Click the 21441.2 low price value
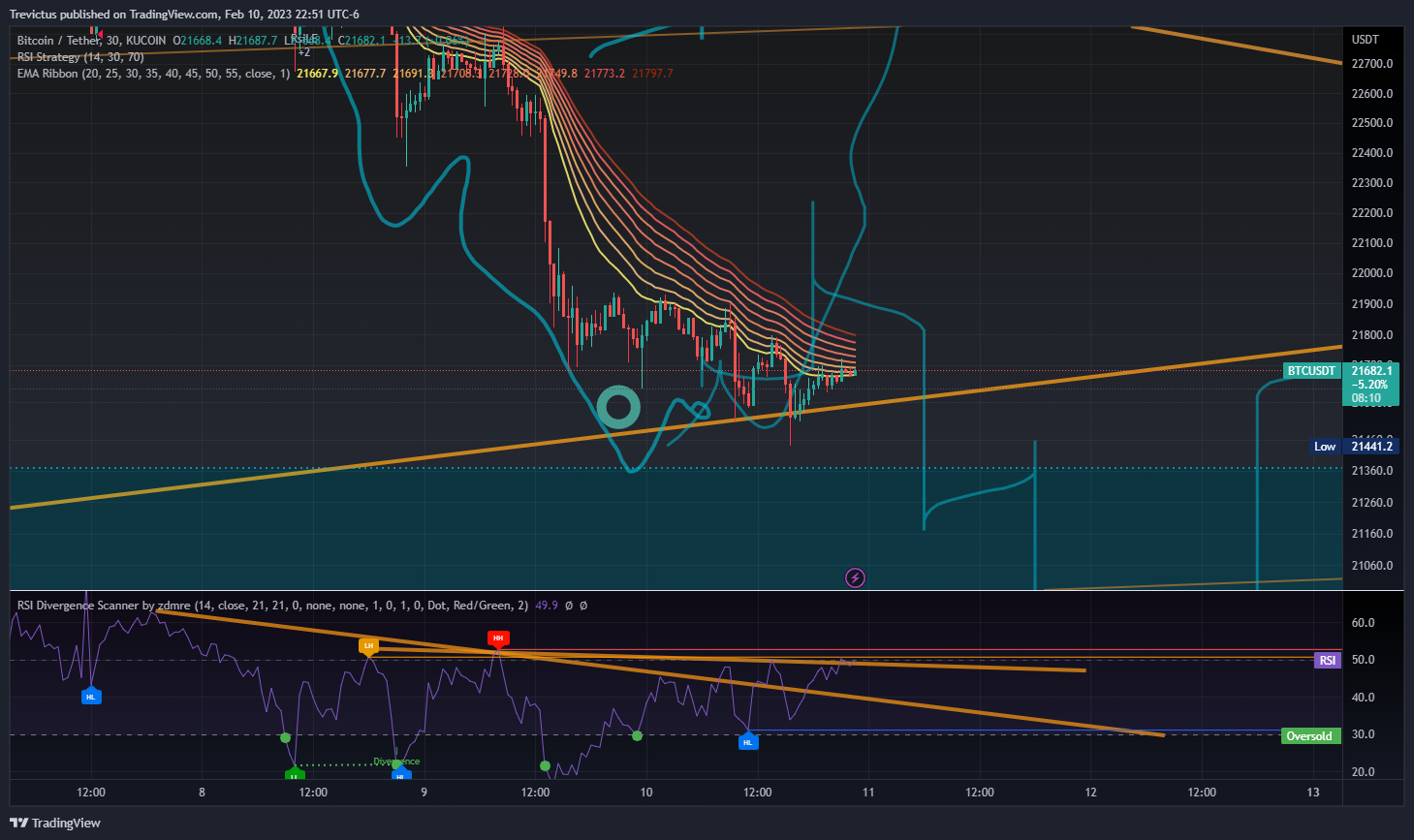Screen dimensions: 1414x840 click(1372, 447)
